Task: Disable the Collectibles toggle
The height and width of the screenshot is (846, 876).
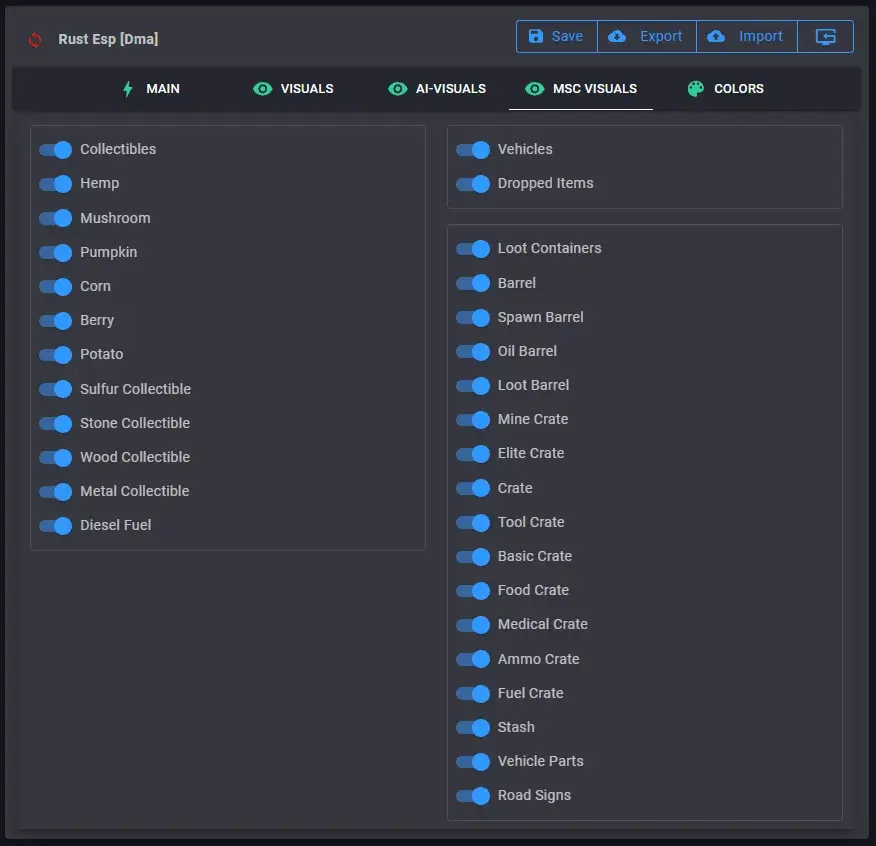Action: coord(56,150)
